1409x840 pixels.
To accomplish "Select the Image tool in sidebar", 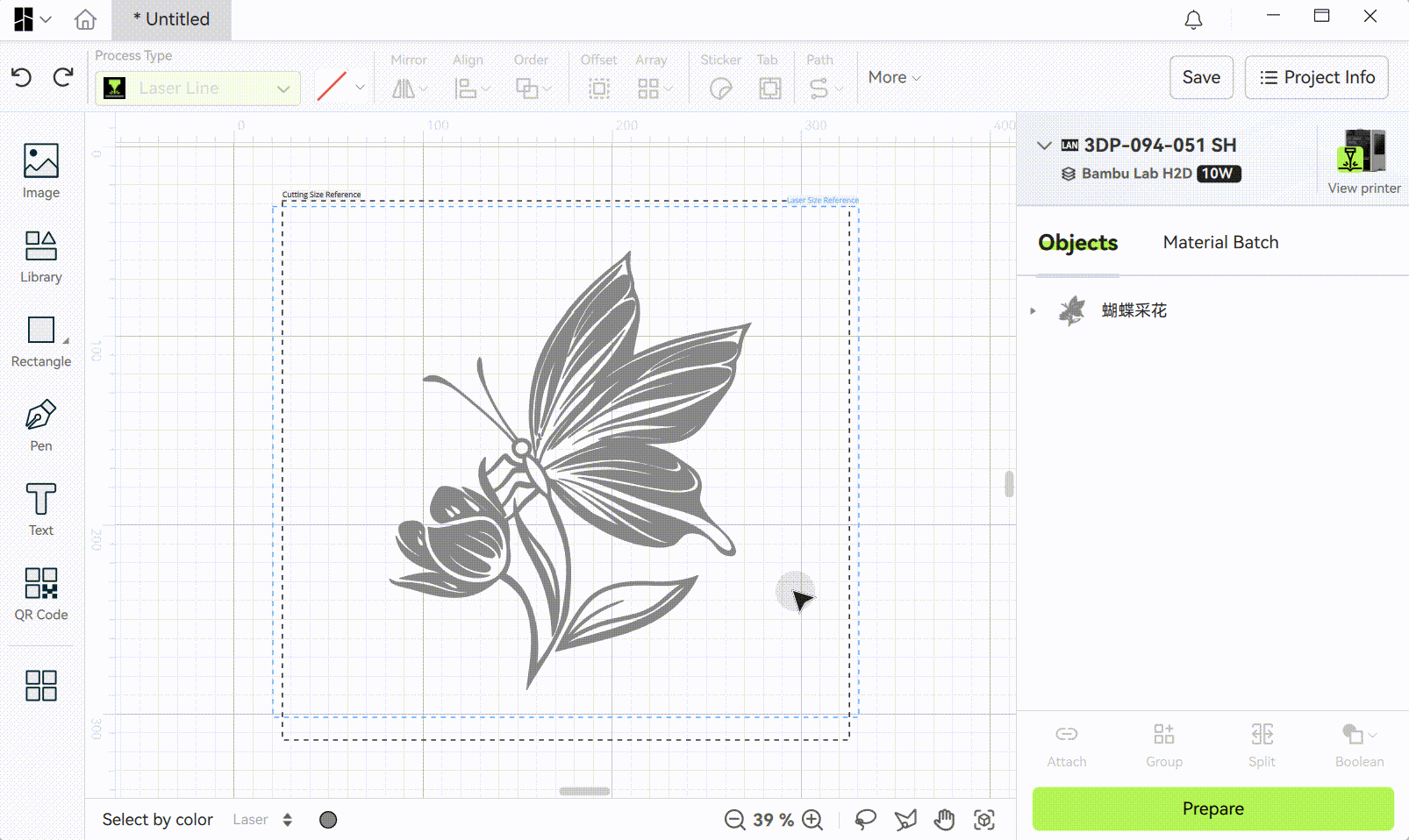I will coord(41,171).
